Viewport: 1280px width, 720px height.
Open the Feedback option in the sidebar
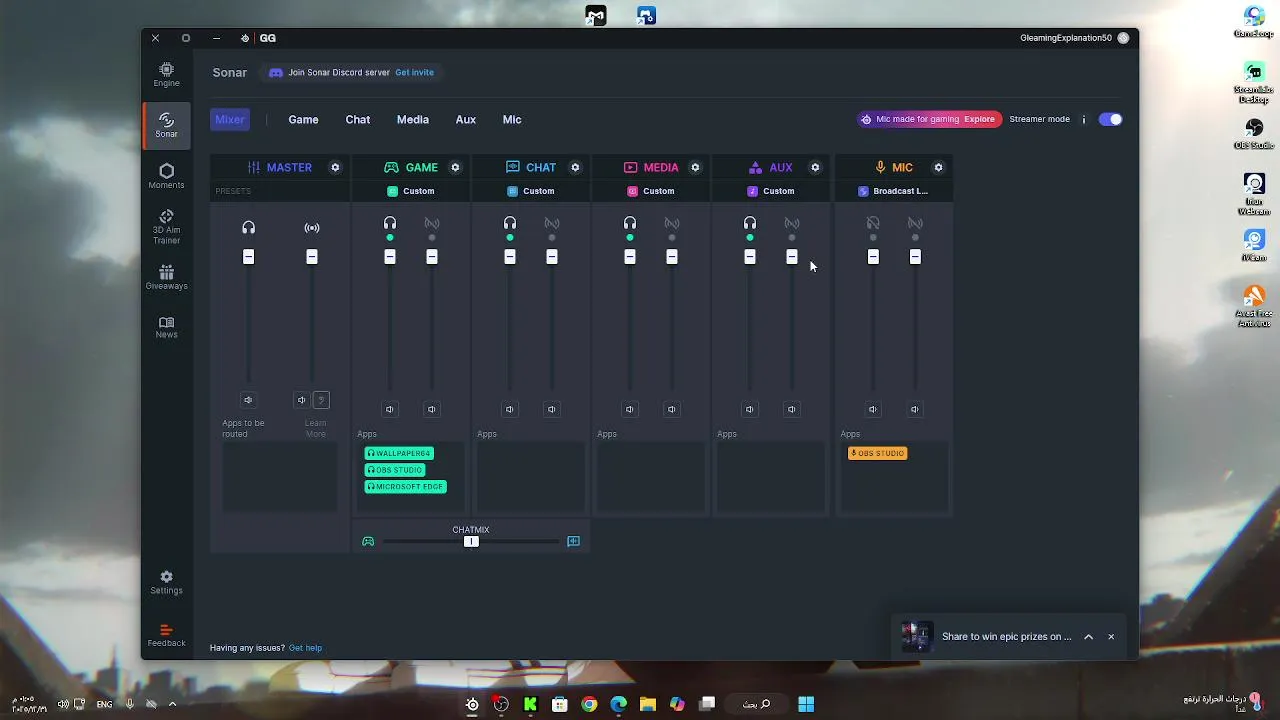click(166, 635)
